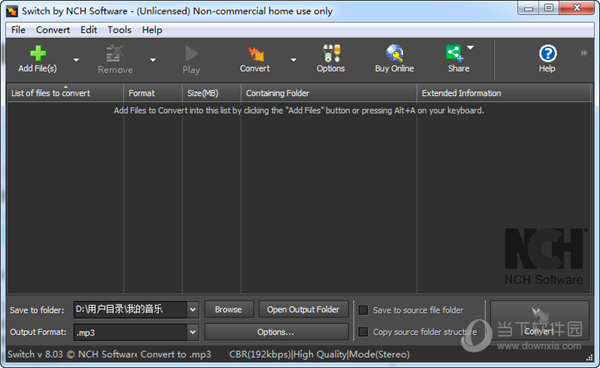This screenshot has height=368, width=600.
Task: Click the Switch app icon in title bar
Action: [12, 11]
